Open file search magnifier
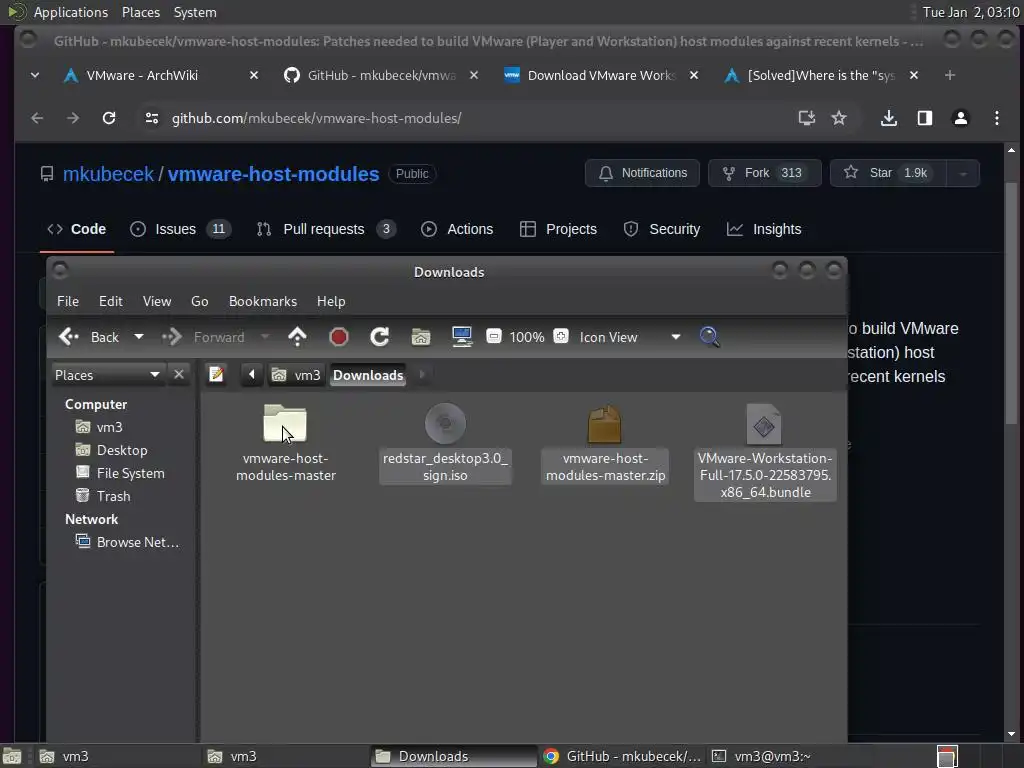Screen dimensions: 1024x768 tap(709, 337)
